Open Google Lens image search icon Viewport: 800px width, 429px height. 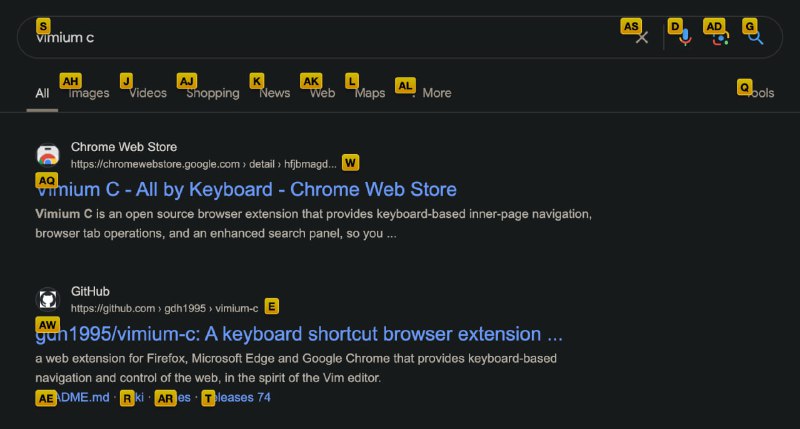point(720,38)
